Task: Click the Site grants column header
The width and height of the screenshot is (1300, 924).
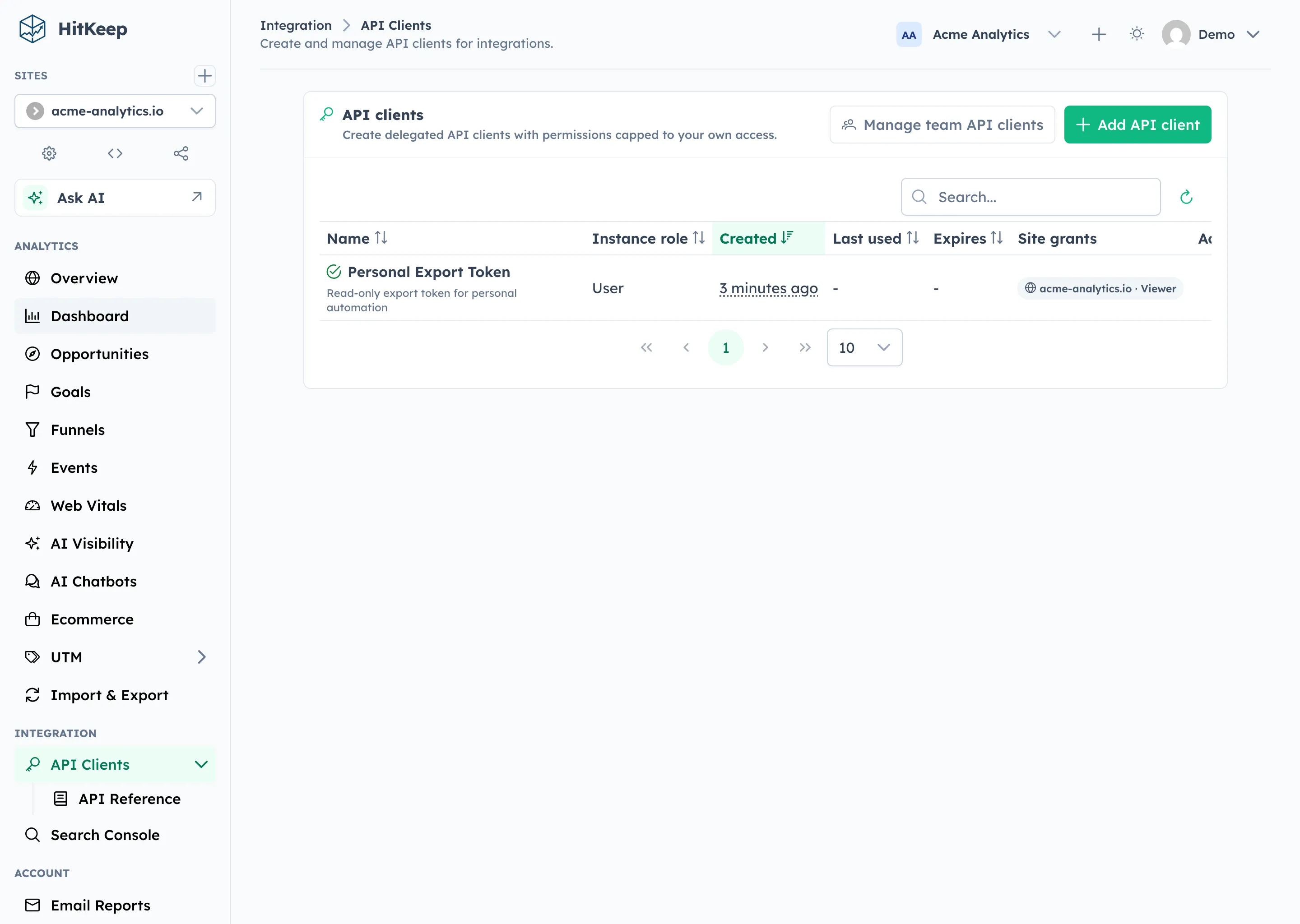Action: (1057, 238)
